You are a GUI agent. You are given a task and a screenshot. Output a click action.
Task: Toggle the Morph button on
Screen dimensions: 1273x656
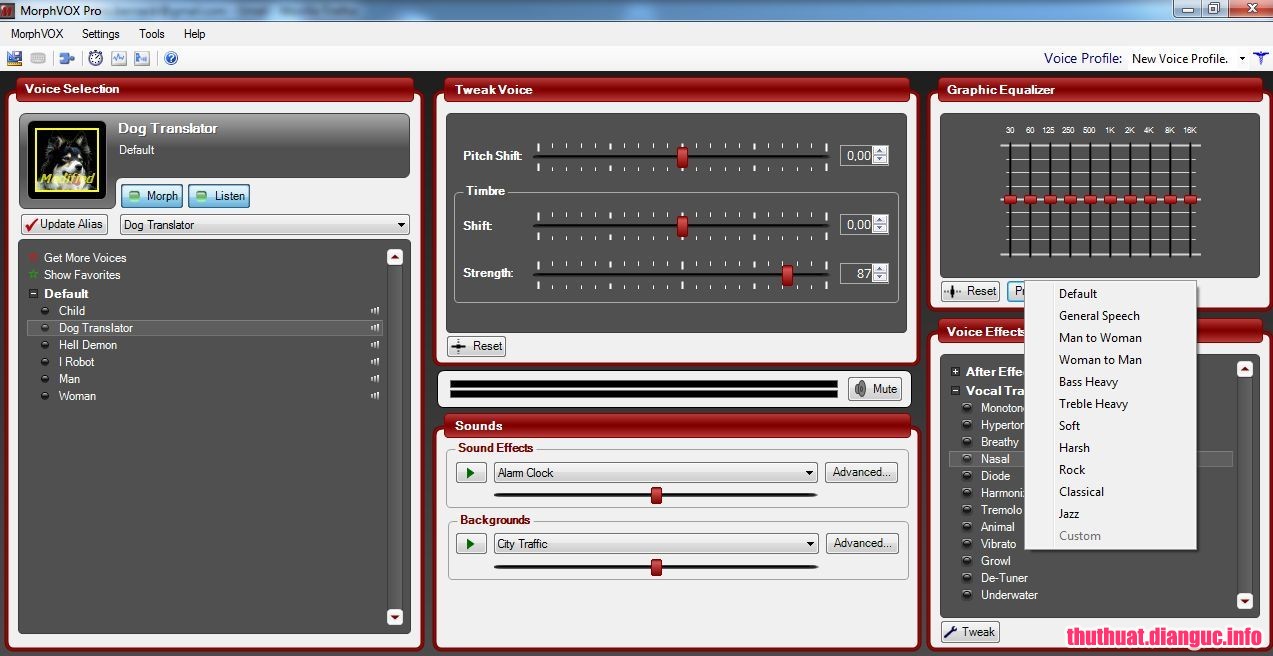click(152, 196)
